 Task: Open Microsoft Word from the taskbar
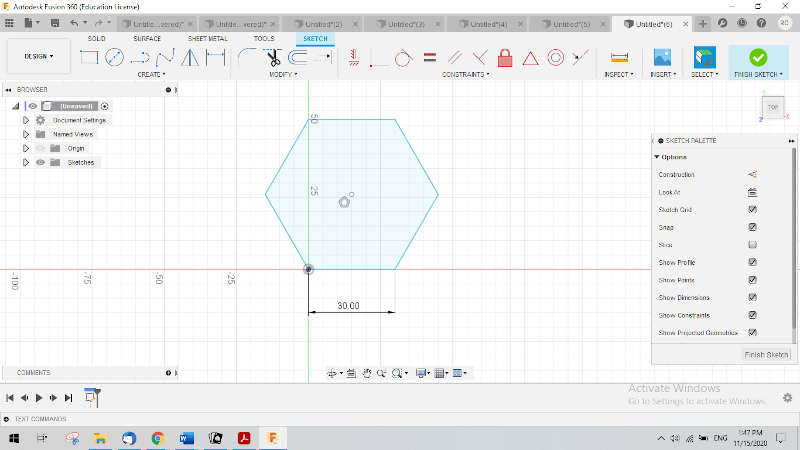coord(186,438)
